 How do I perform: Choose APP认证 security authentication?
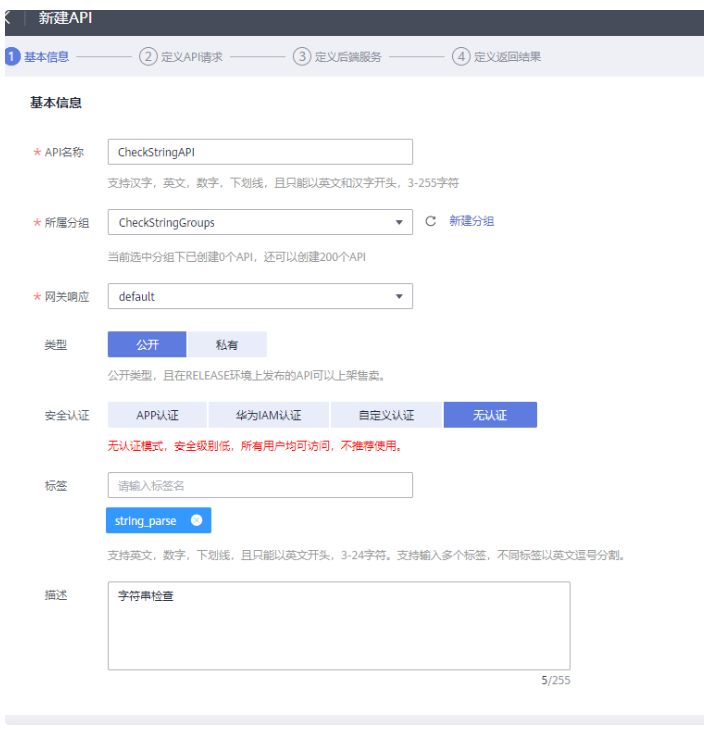point(157,415)
